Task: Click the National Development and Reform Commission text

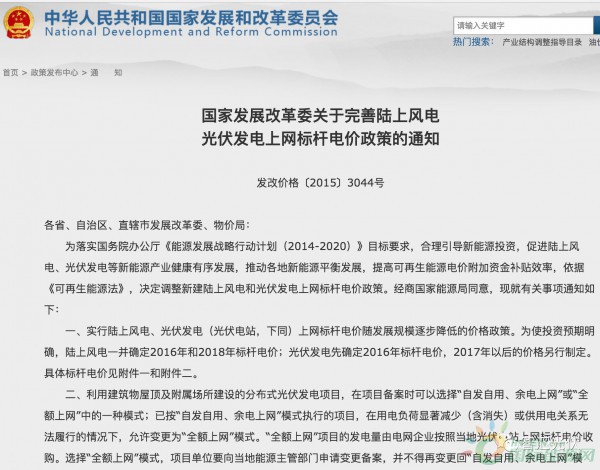Action: [191, 32]
